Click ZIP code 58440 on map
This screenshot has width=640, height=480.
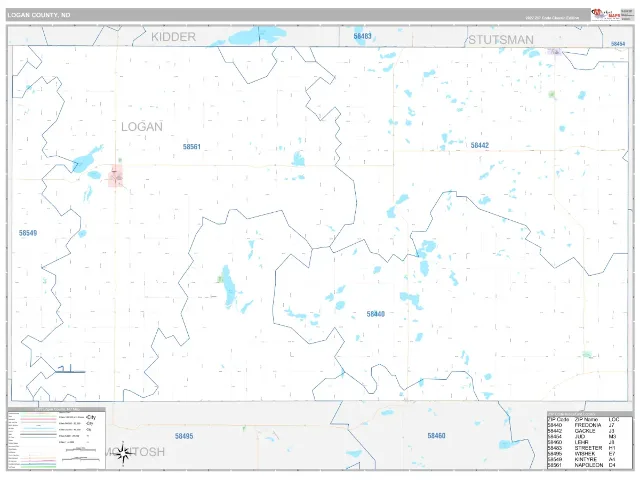[x=376, y=314]
